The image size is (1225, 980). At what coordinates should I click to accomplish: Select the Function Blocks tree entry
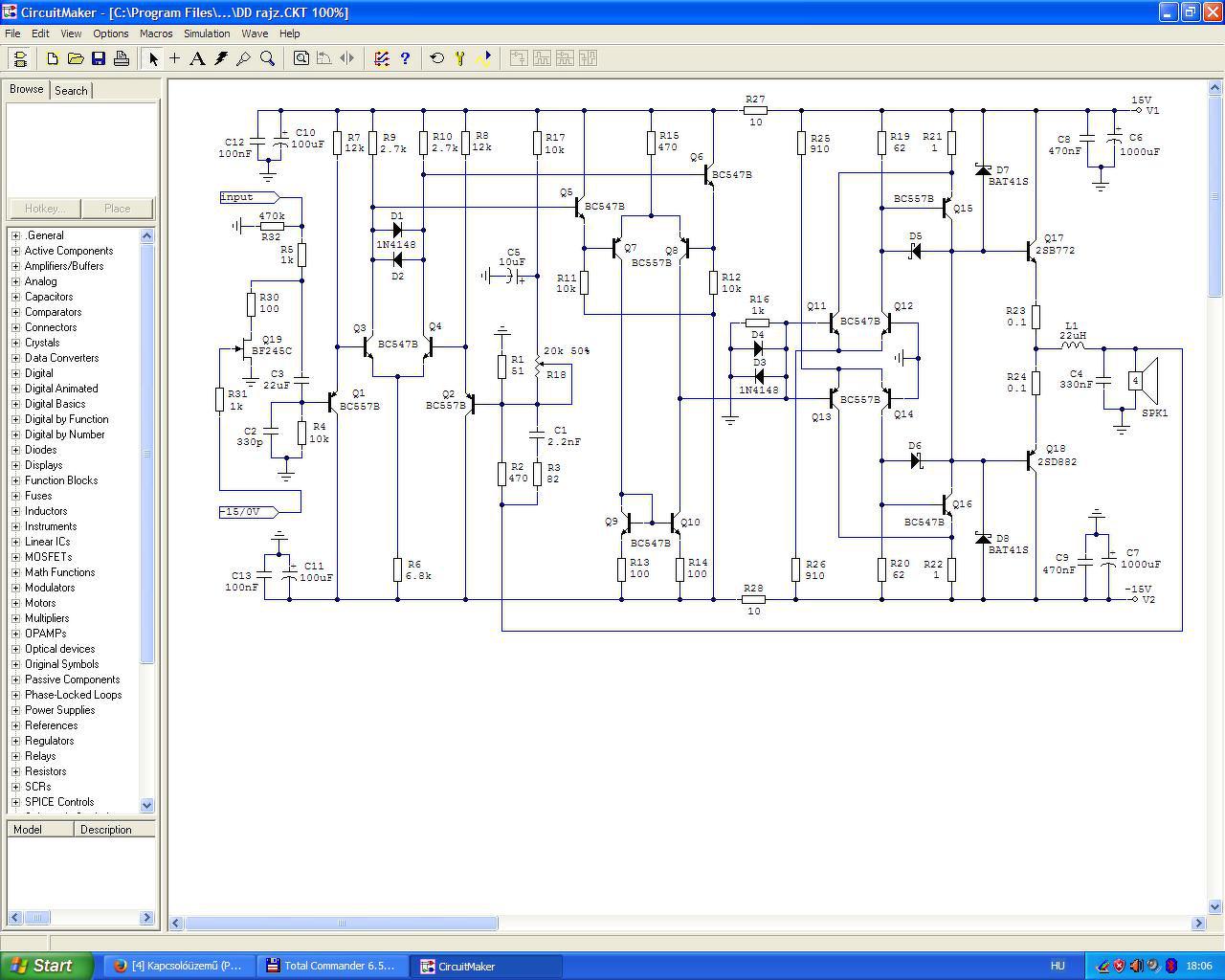coord(61,480)
